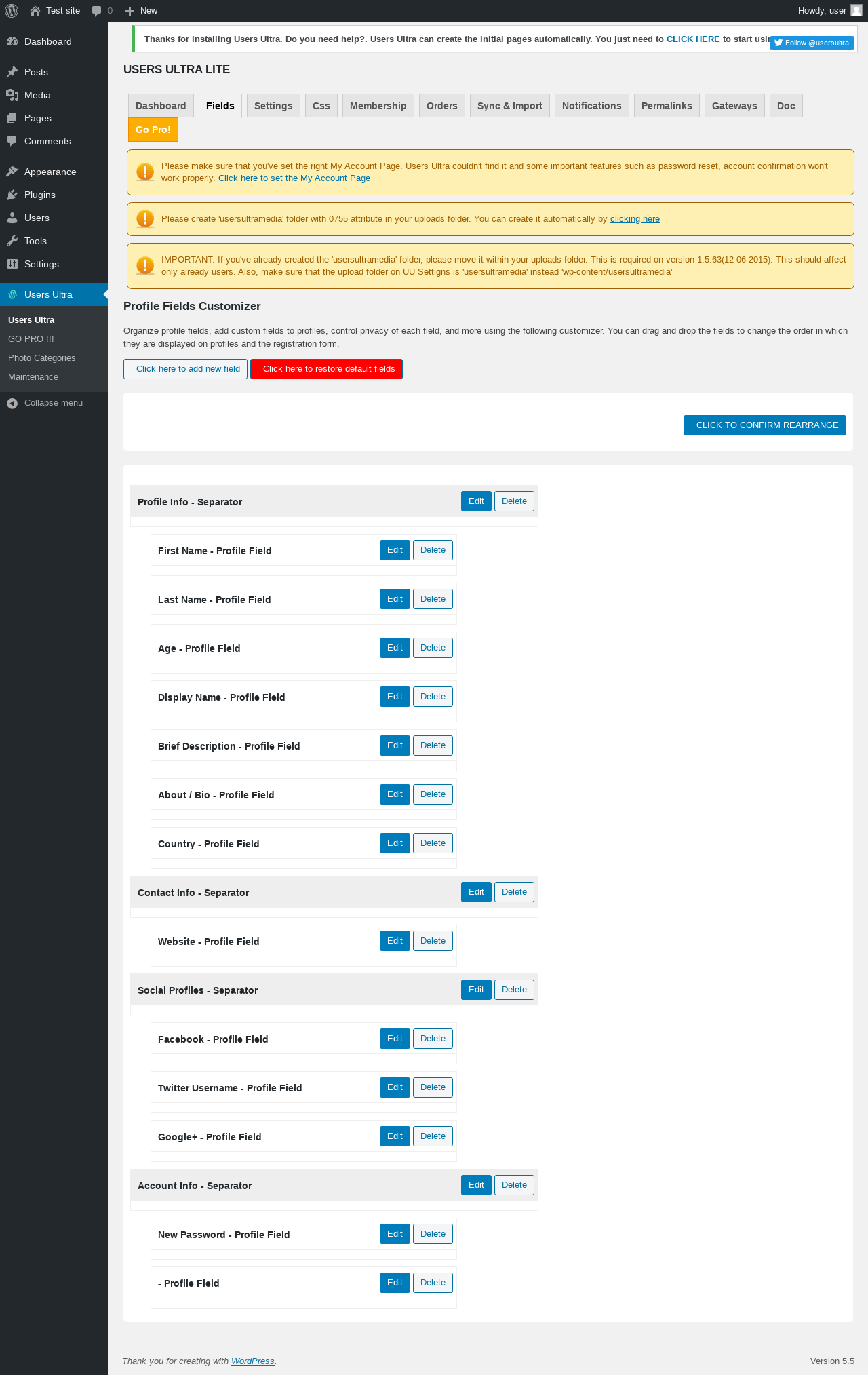Delete the Contact Info separator
Screen dimensions: 868x1375
[514, 892]
